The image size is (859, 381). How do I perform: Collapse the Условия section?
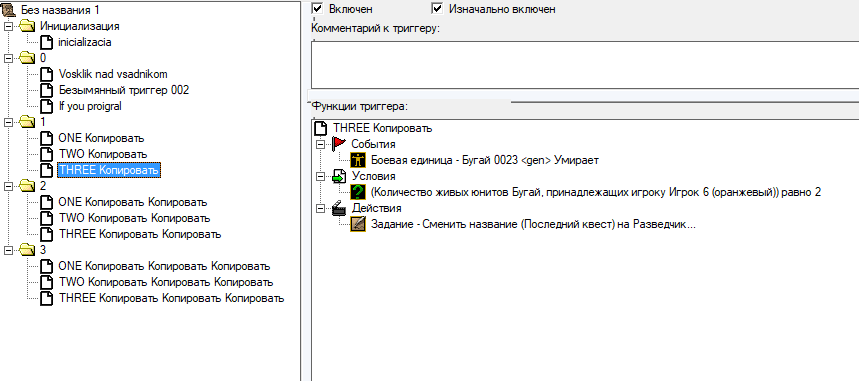(x=320, y=177)
